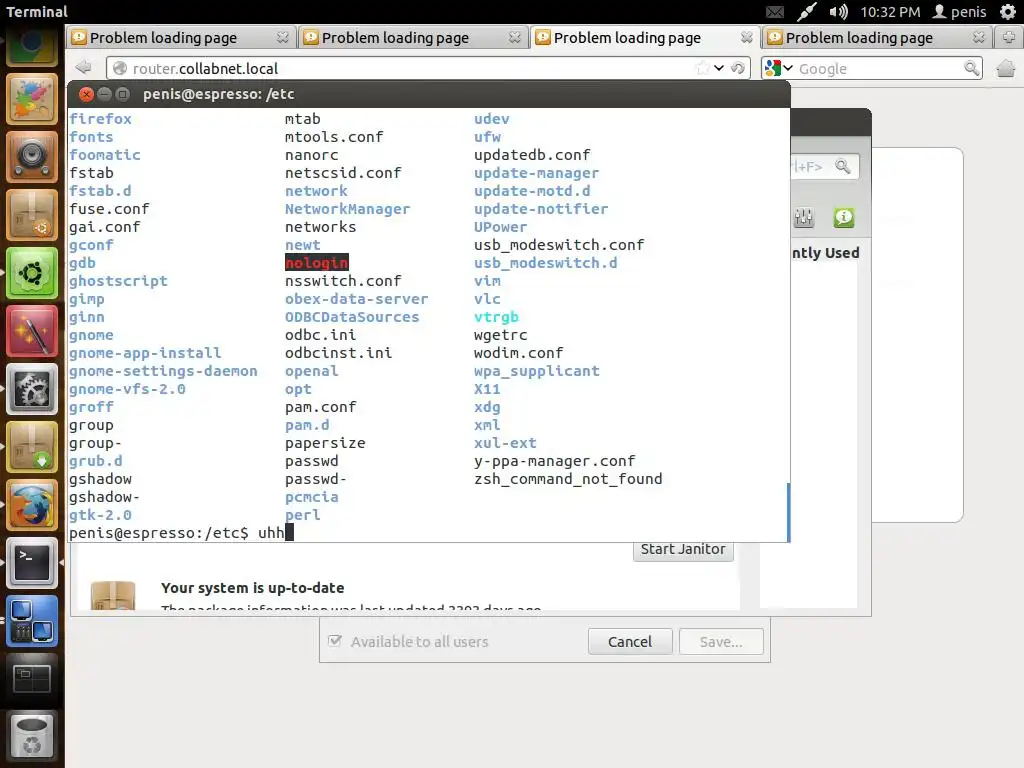Open the blue remote desktop monitors icon
The image size is (1024, 768).
(x=31, y=621)
